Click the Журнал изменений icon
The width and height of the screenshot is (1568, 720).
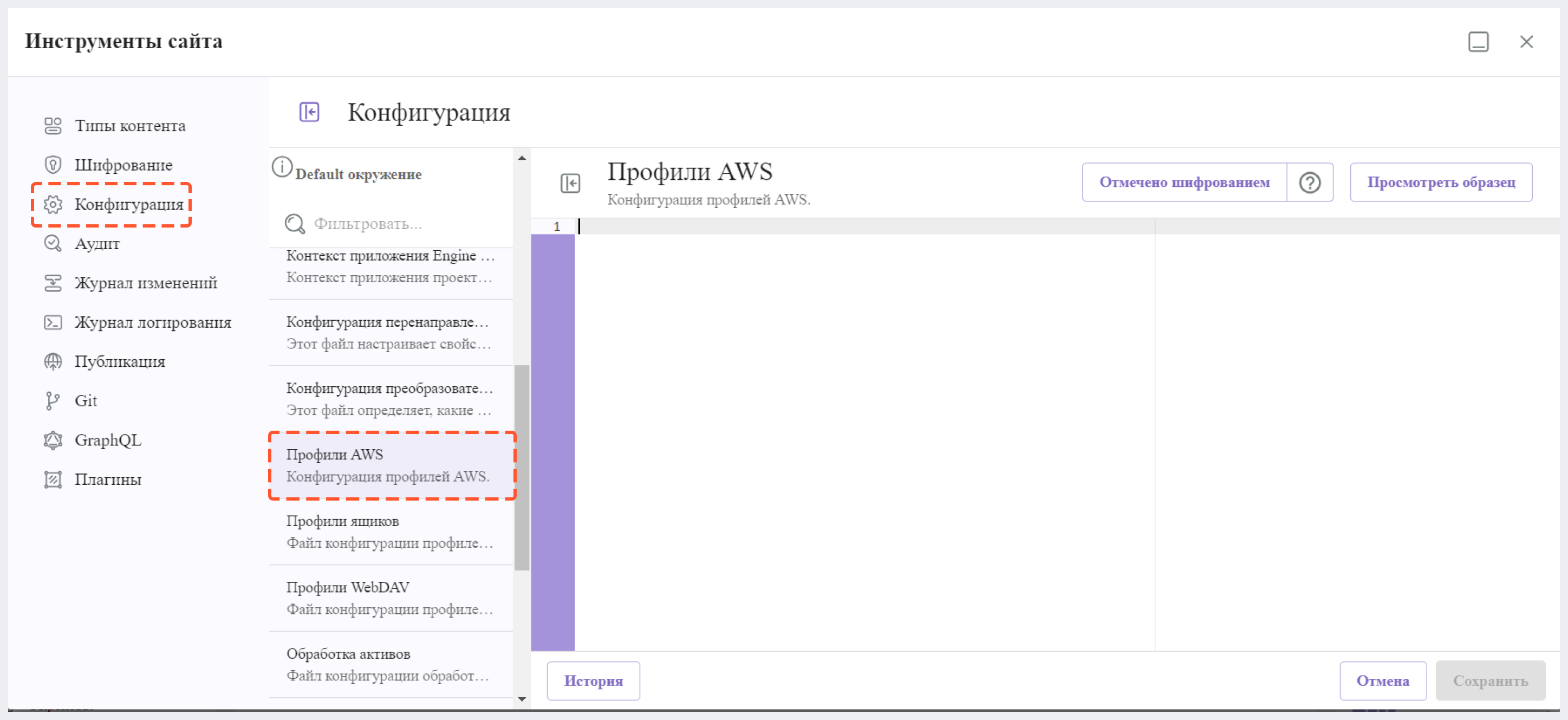53,283
